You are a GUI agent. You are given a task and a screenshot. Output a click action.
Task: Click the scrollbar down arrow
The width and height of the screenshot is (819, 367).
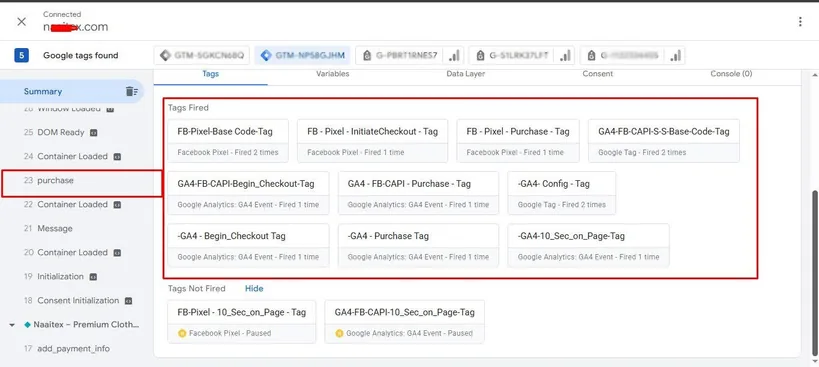815,360
